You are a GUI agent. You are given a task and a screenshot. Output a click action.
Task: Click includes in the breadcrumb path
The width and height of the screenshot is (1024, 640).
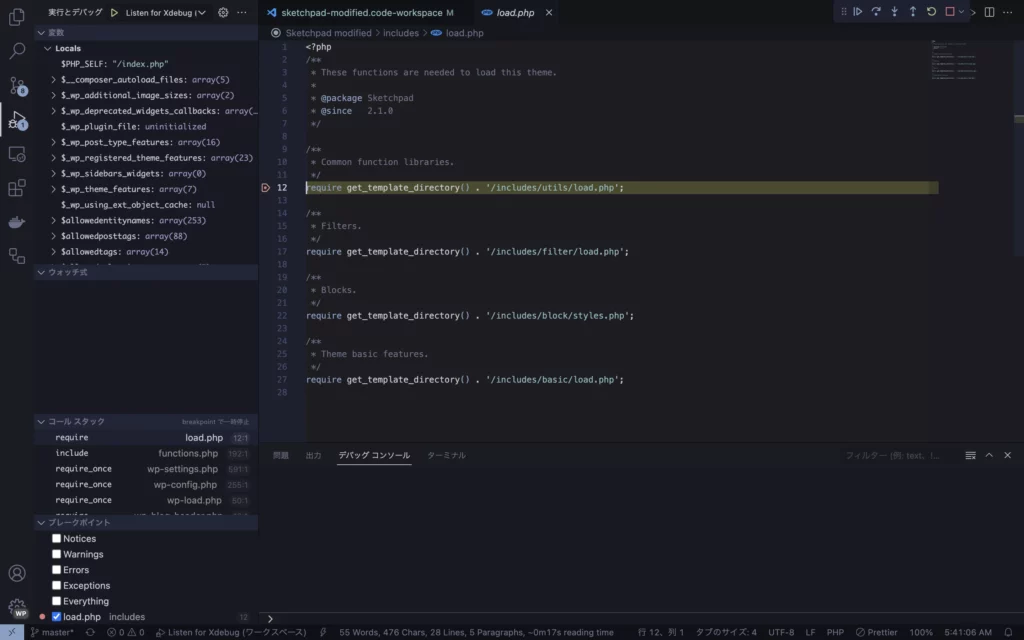pyautogui.click(x=401, y=33)
